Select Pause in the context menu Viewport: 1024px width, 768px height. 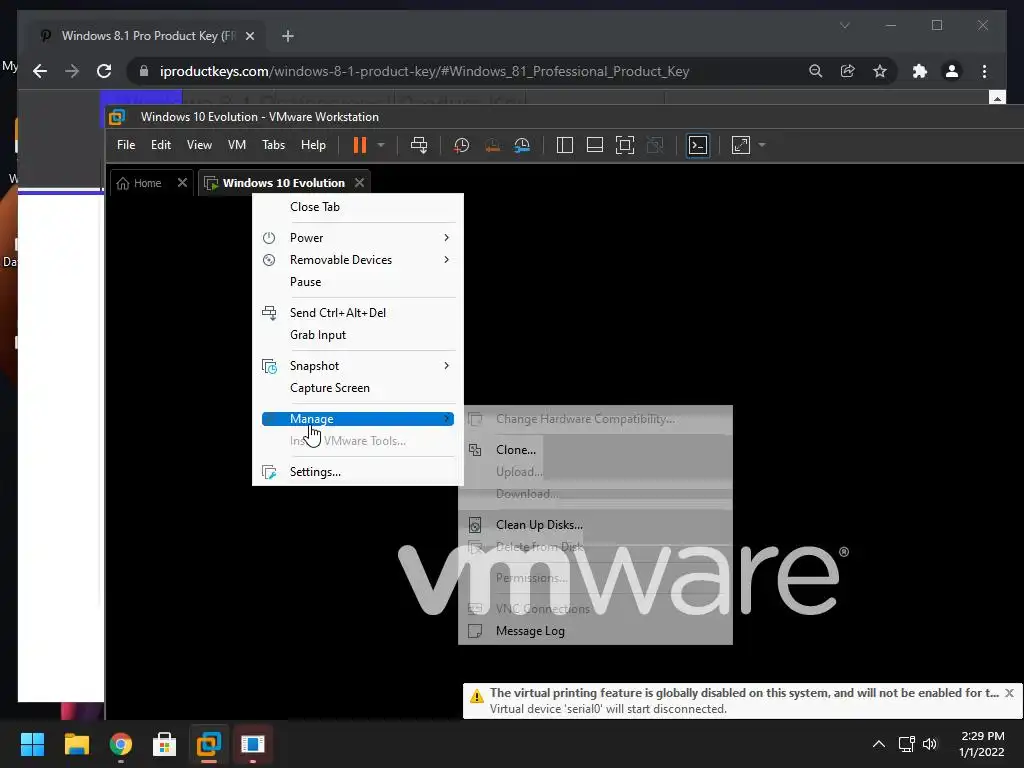[x=358, y=282]
